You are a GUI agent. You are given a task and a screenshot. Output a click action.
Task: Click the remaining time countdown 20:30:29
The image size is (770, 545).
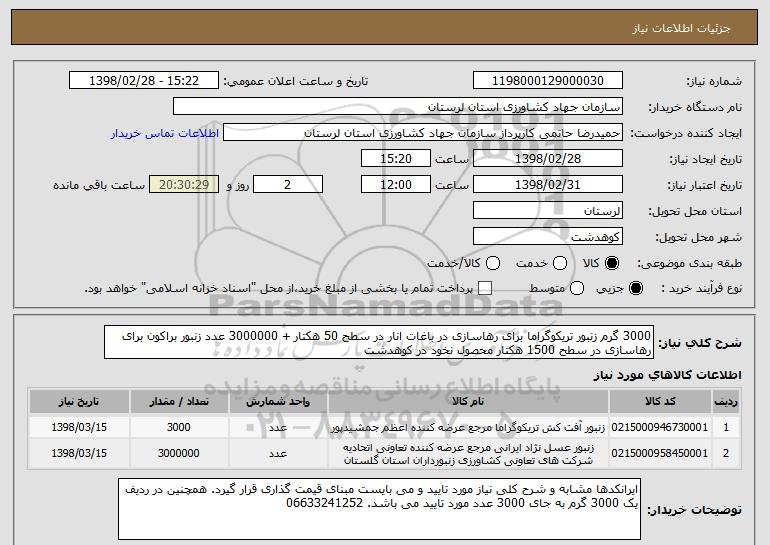(x=184, y=185)
